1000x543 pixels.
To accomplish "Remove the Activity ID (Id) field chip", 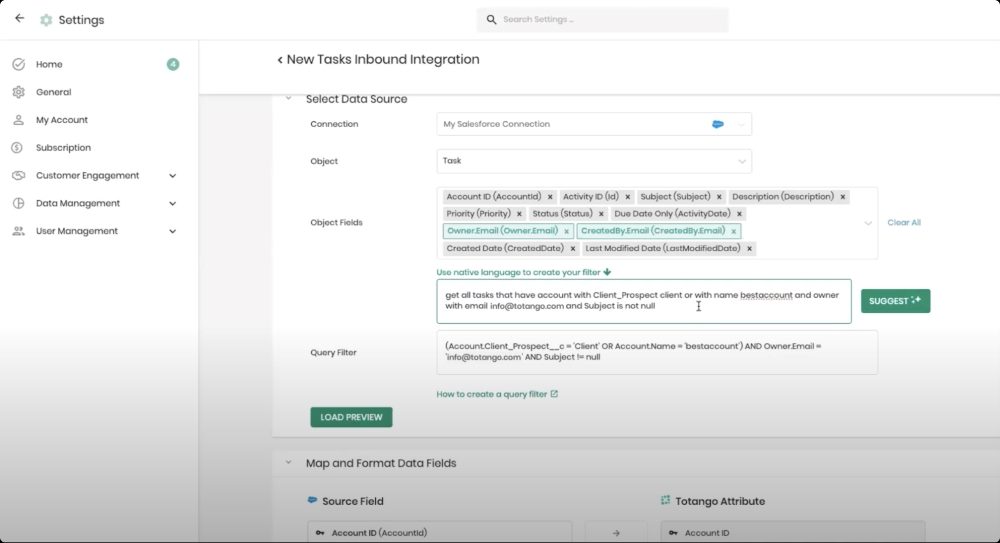I will tap(628, 197).
